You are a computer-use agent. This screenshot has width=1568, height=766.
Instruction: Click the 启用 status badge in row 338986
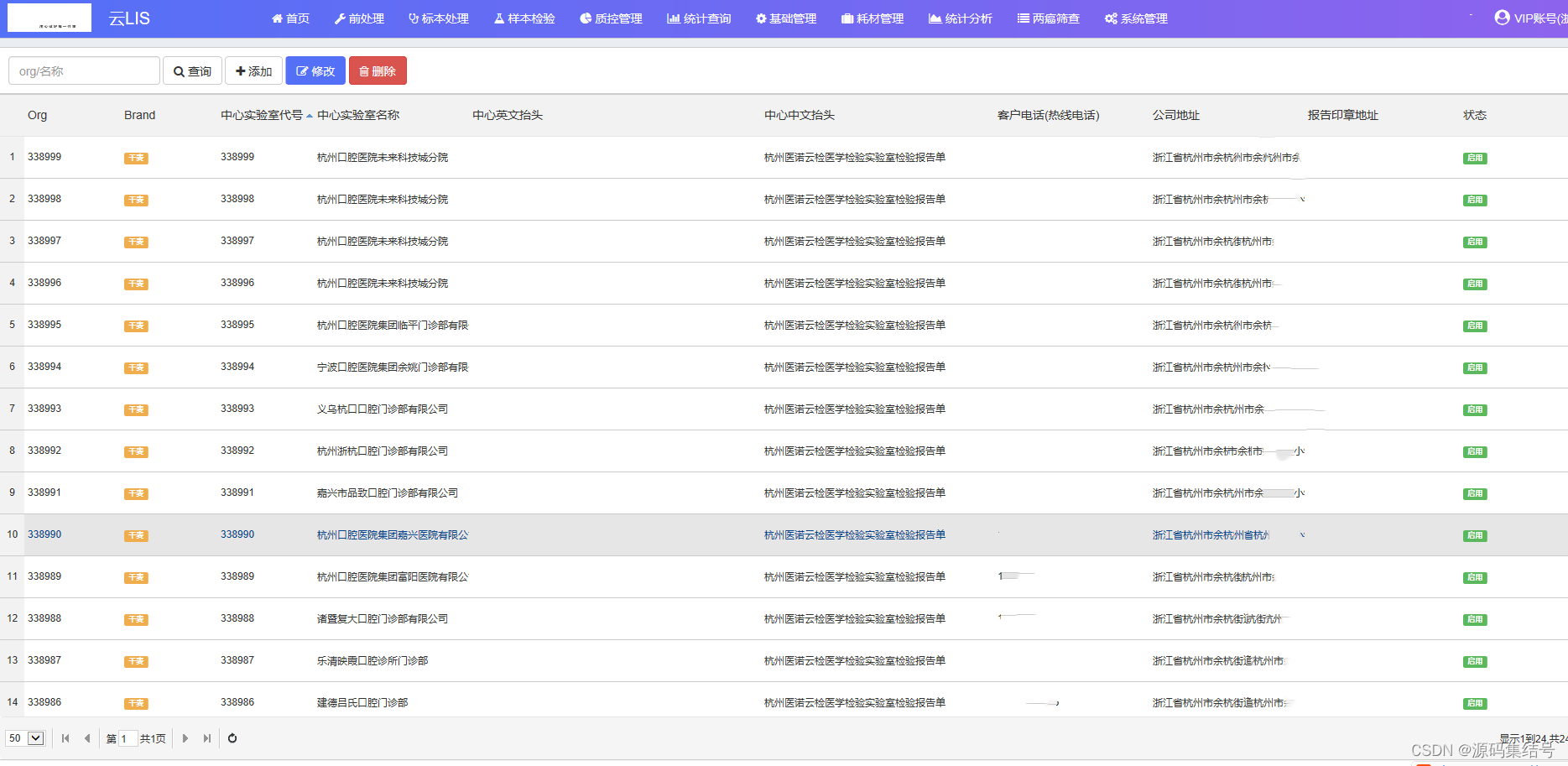pyautogui.click(x=1475, y=703)
